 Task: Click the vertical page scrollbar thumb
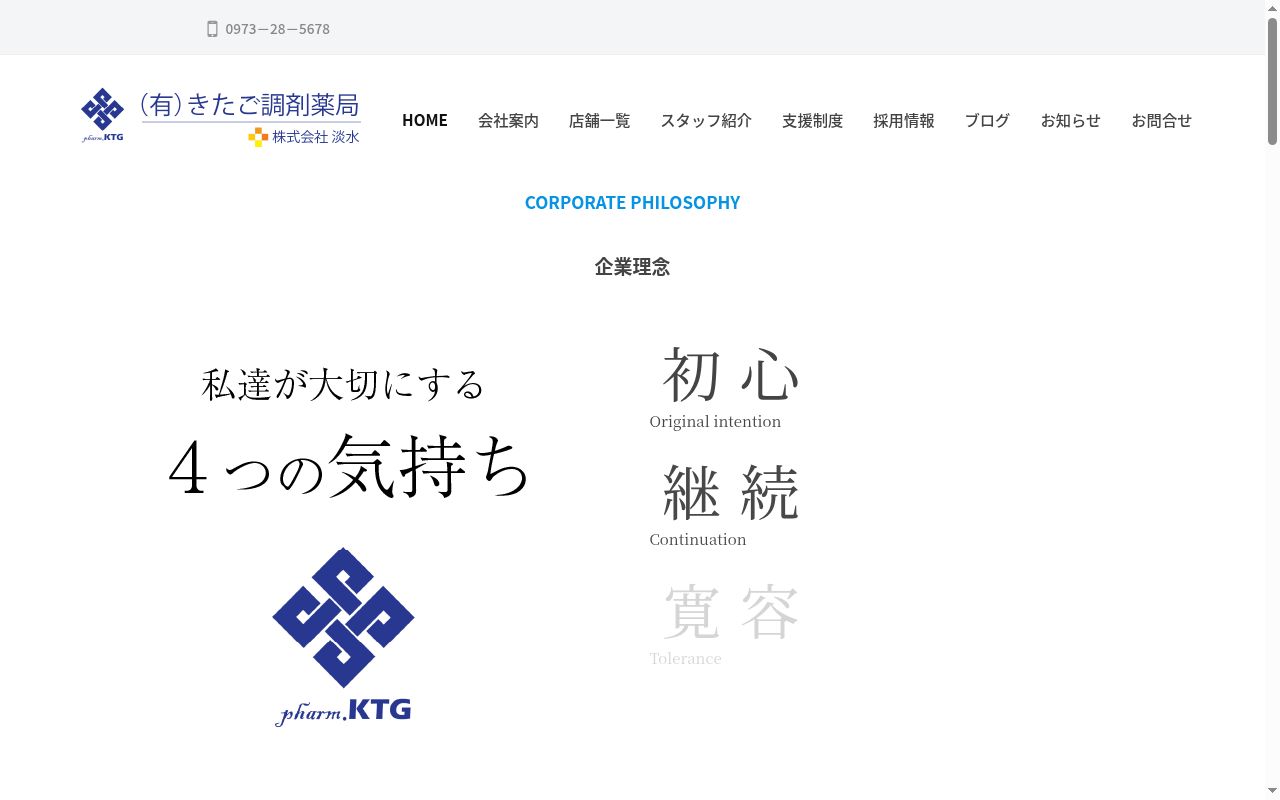pyautogui.click(x=1272, y=80)
